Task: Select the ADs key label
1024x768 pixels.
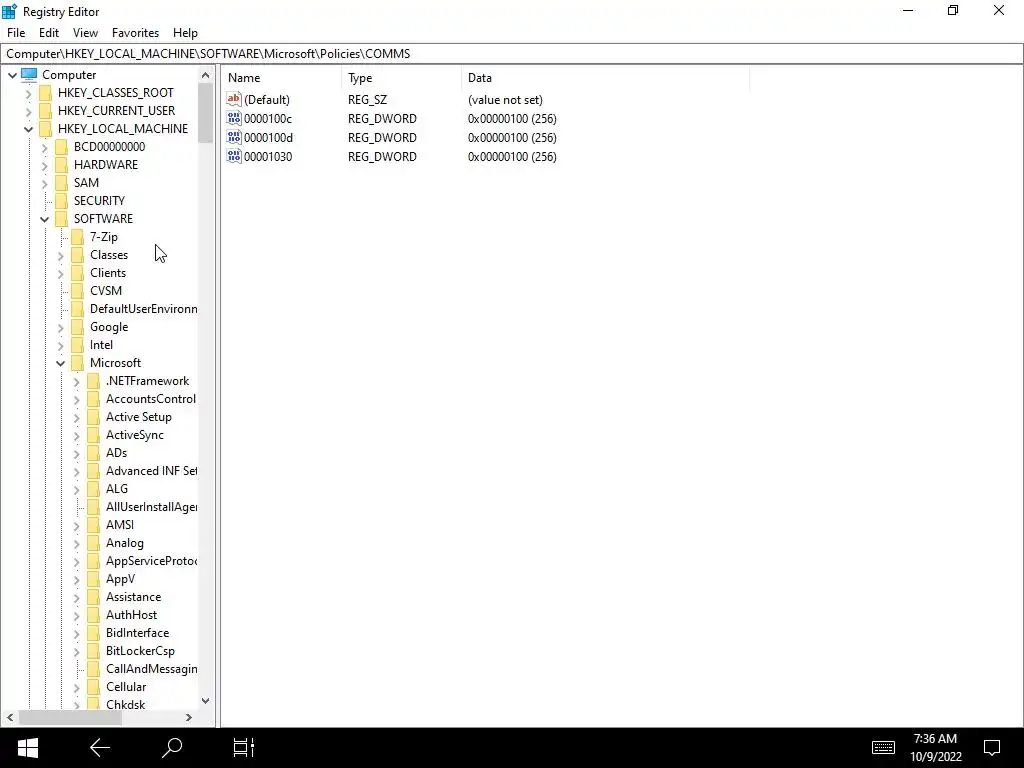Action: (116, 453)
